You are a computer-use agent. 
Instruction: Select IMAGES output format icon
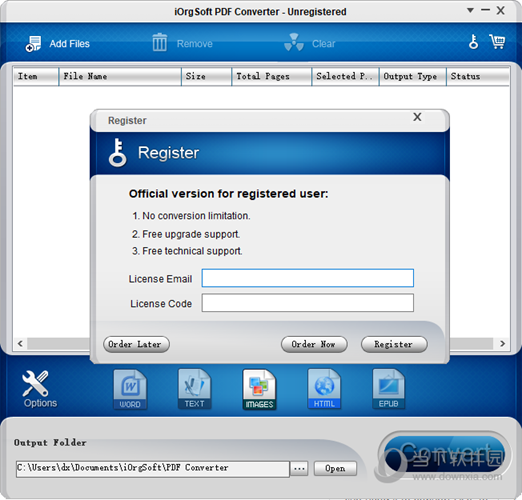click(x=259, y=389)
